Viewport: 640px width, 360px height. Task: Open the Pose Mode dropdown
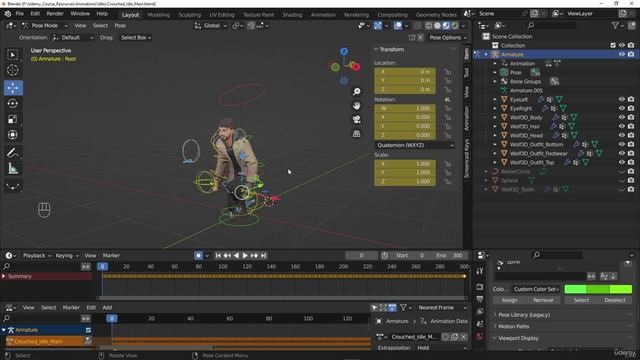[x=45, y=25]
